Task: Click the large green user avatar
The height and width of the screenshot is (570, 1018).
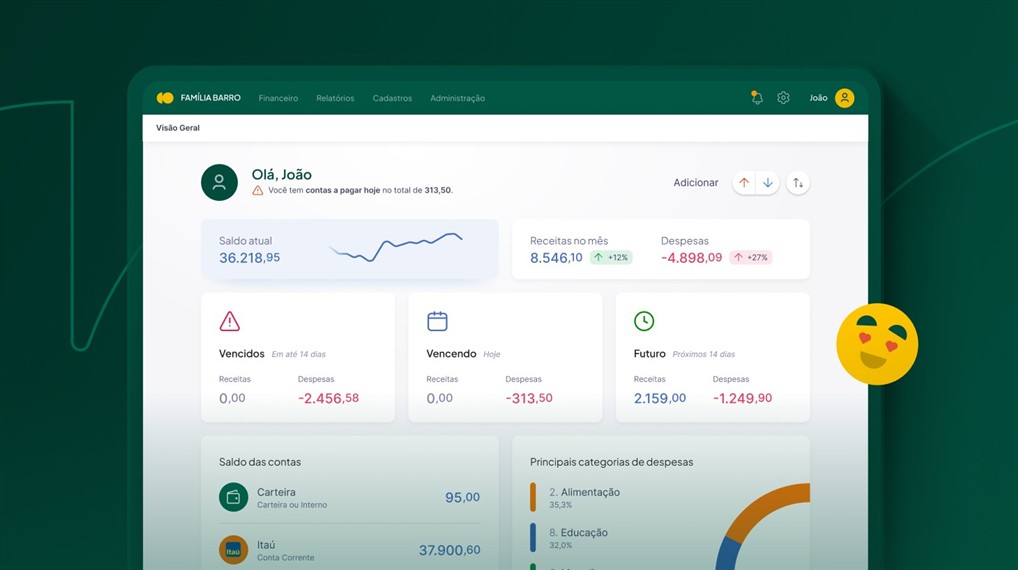Action: [x=219, y=182]
